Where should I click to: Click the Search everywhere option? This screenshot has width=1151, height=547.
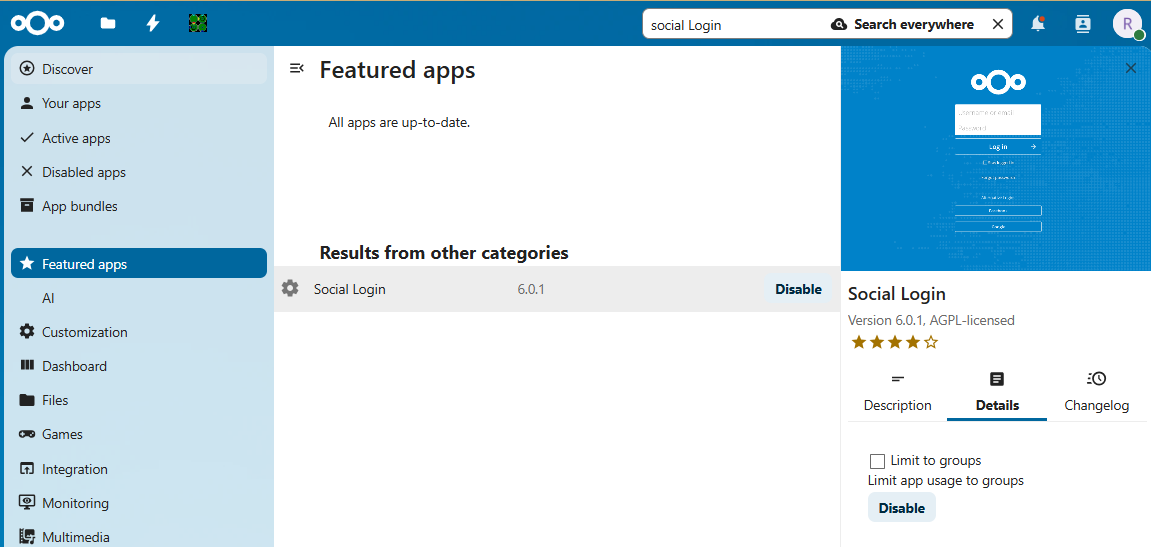point(902,24)
